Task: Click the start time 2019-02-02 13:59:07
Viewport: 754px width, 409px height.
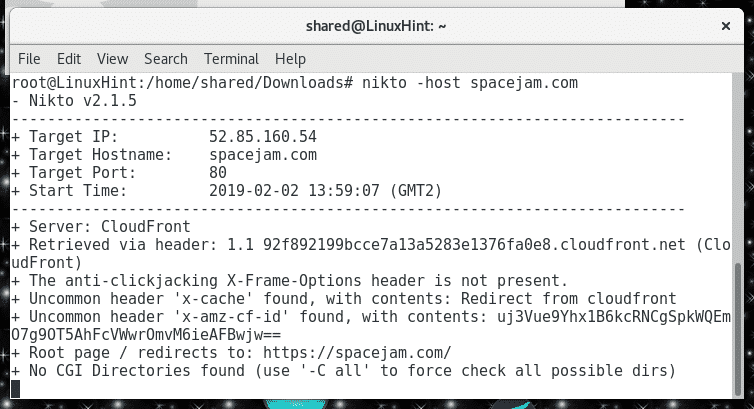Action: pos(294,191)
